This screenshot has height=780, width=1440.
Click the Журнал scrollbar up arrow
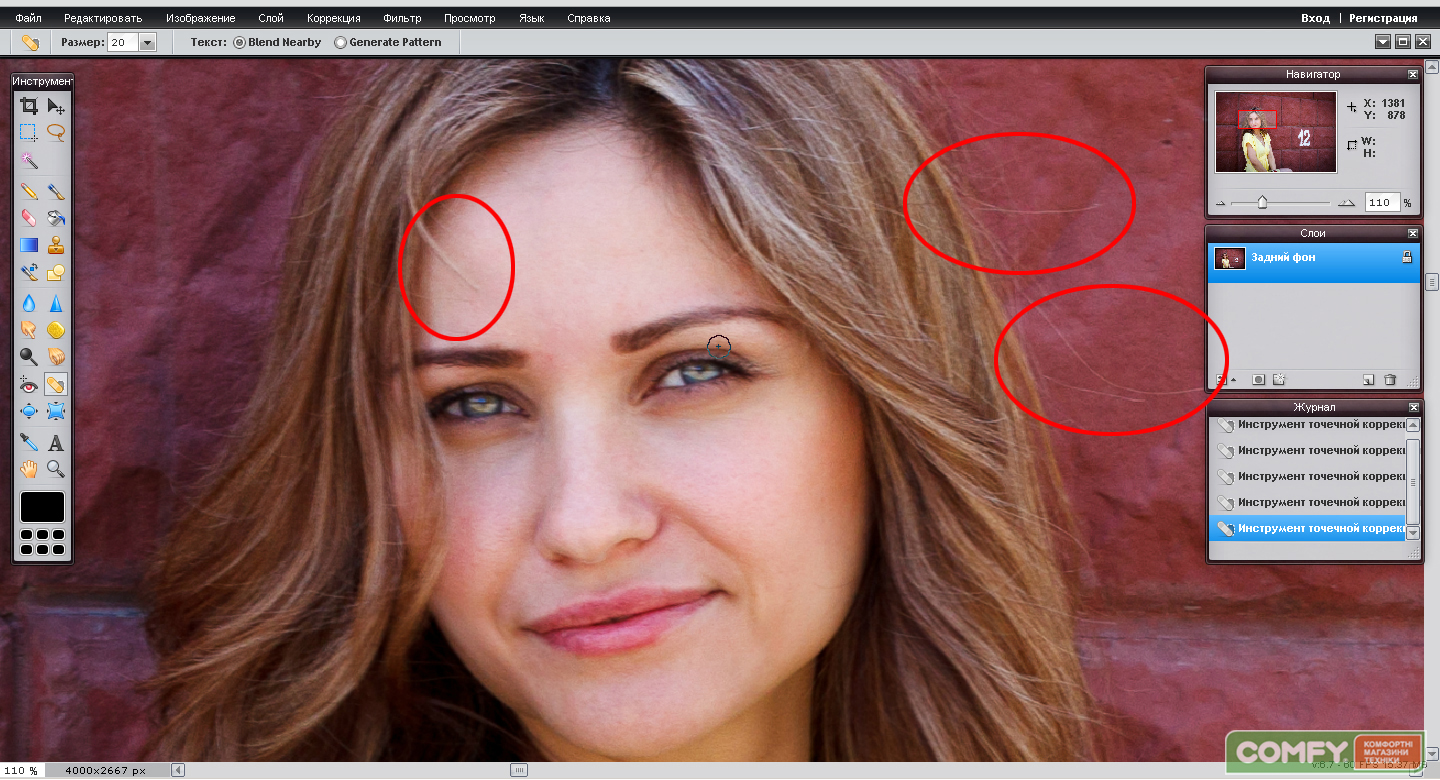1413,427
